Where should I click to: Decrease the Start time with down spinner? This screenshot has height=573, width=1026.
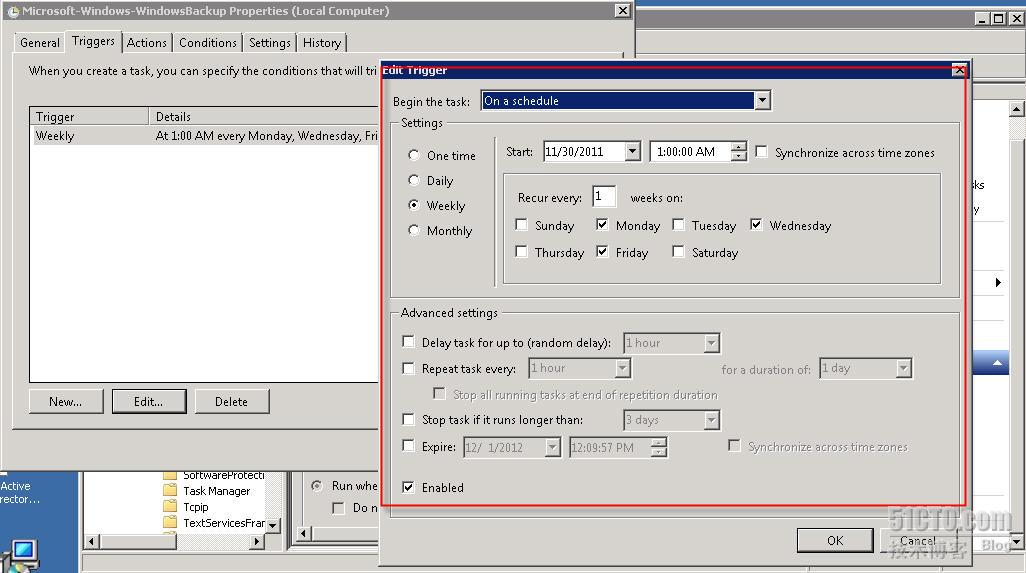[739, 156]
